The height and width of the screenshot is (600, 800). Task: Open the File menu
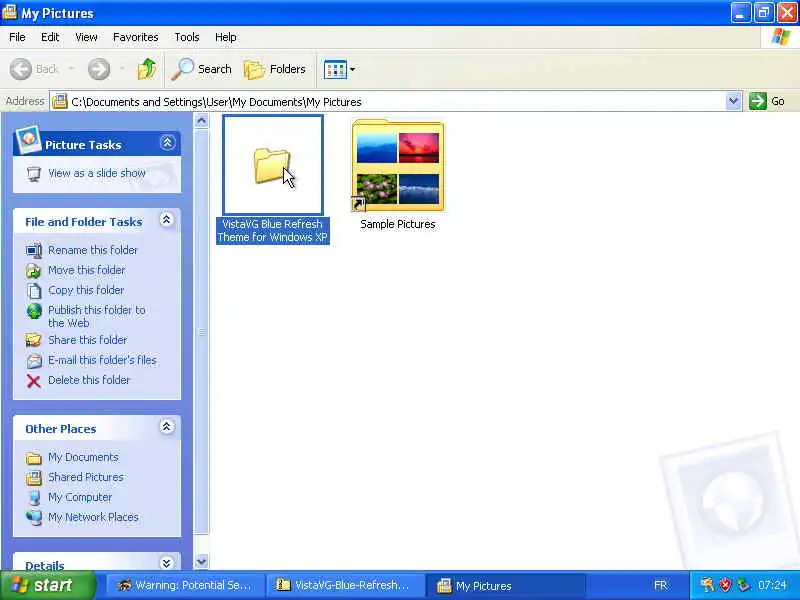click(x=17, y=37)
